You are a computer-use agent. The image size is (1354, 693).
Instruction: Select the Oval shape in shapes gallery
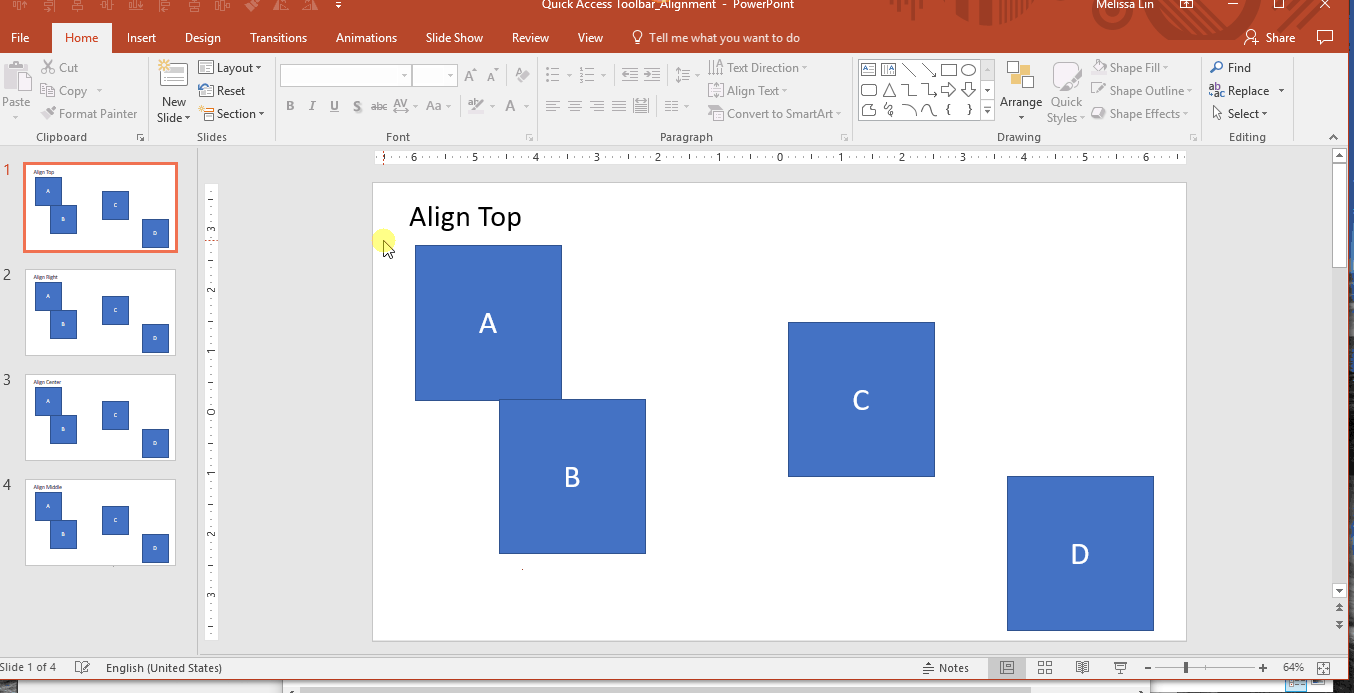968,70
